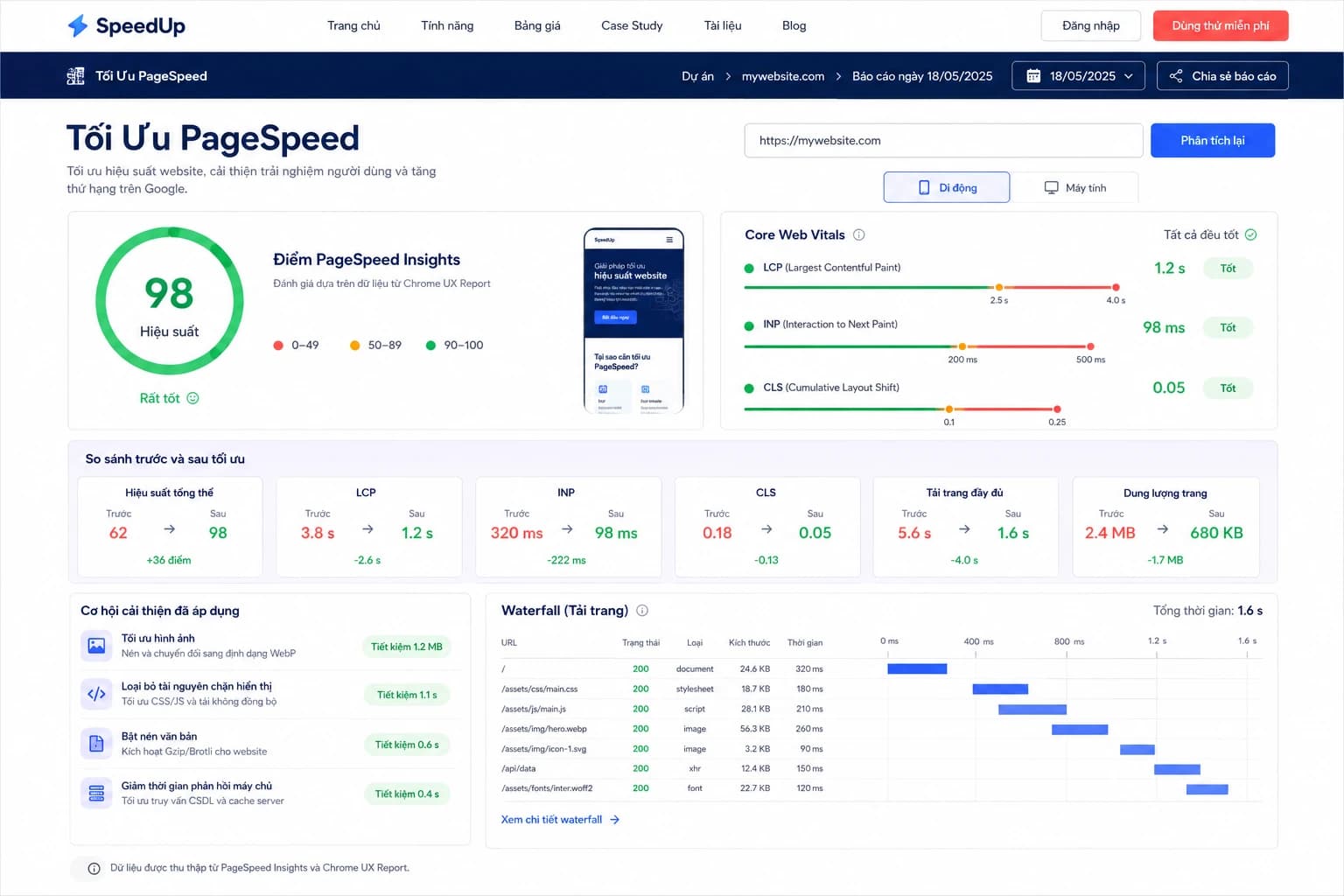The width and height of the screenshot is (1344, 896).
Task: Click the green dot next to the INP metric
Action: coord(749,326)
